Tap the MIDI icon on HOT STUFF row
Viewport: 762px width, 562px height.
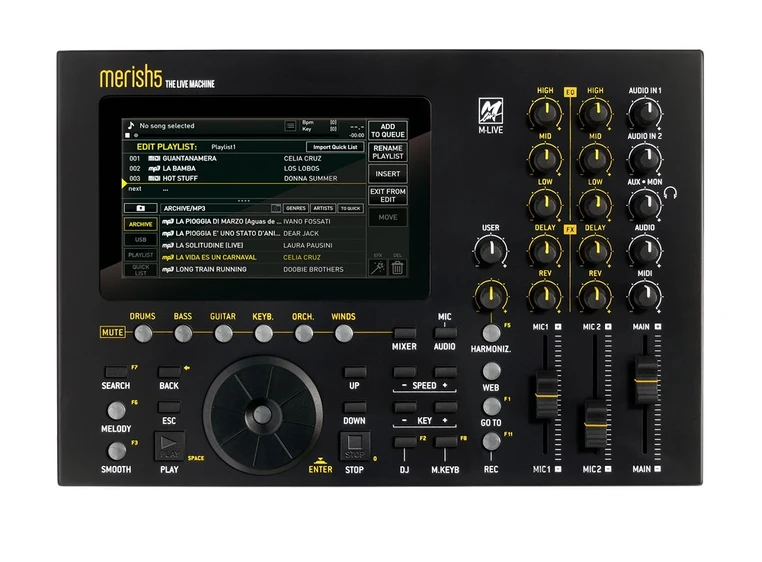154,178
